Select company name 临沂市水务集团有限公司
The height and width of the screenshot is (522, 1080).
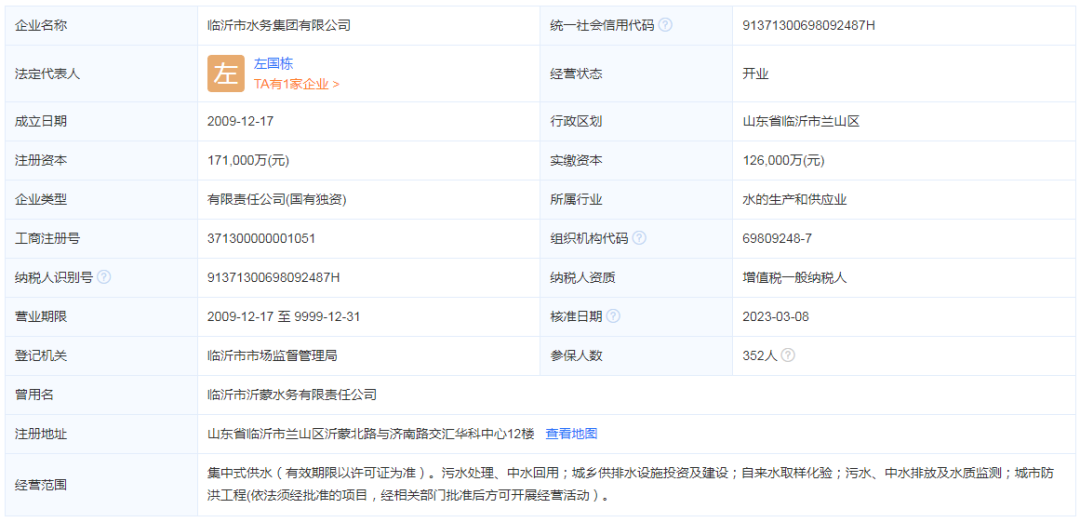click(279, 26)
